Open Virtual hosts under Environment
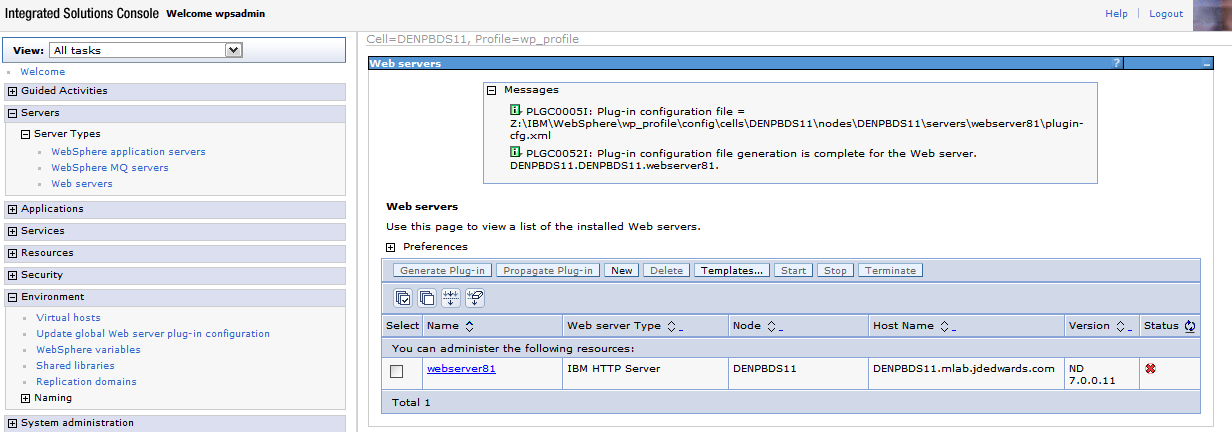 (x=68, y=318)
